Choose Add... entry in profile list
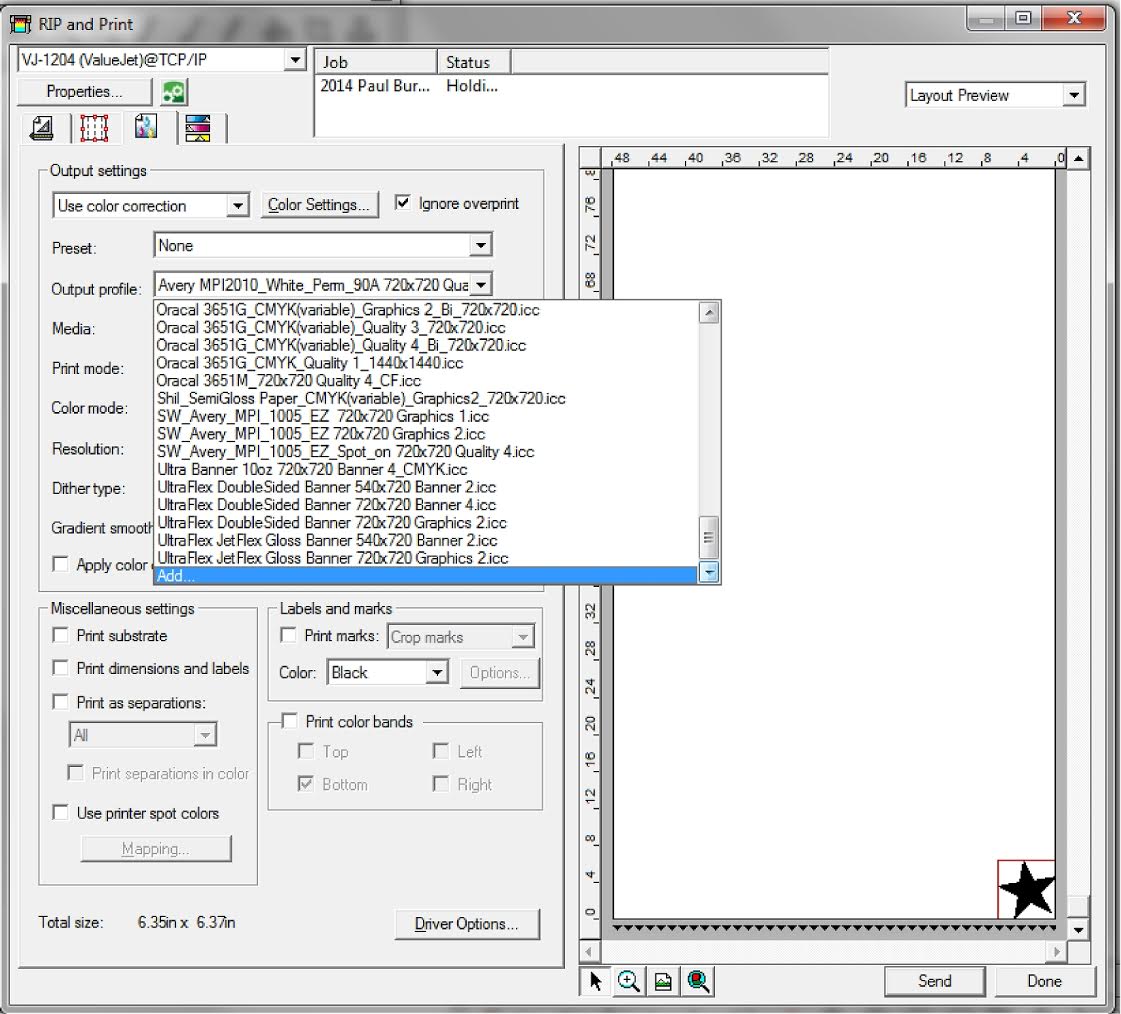Viewport: 1121px width, 1014px height. pos(425,576)
